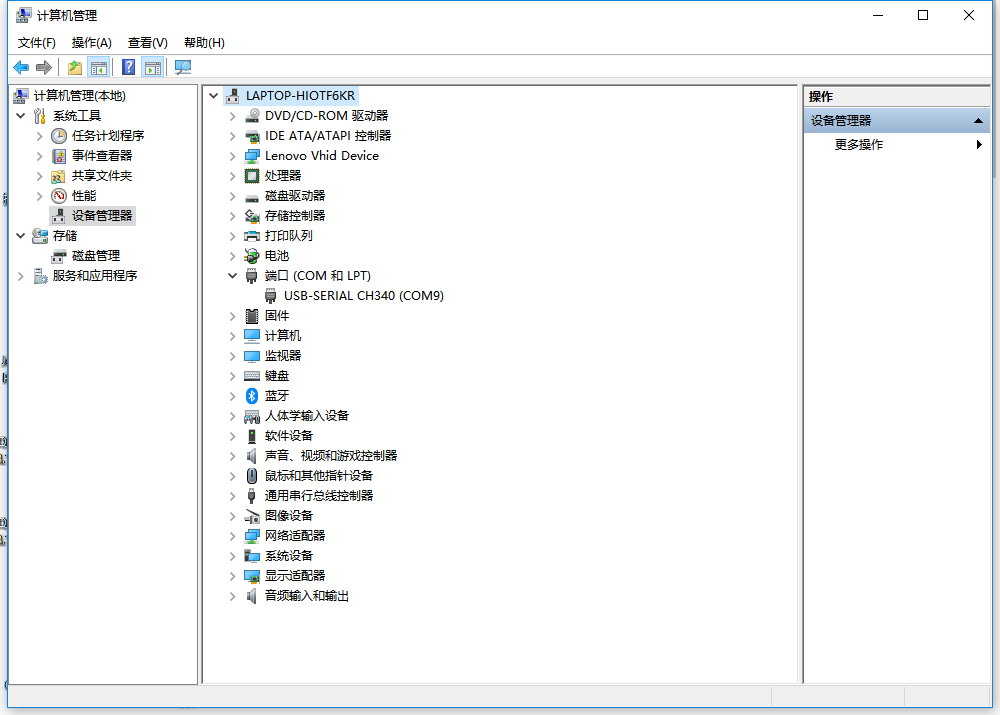Open the 文件(F) menu
1000x715 pixels.
point(35,42)
